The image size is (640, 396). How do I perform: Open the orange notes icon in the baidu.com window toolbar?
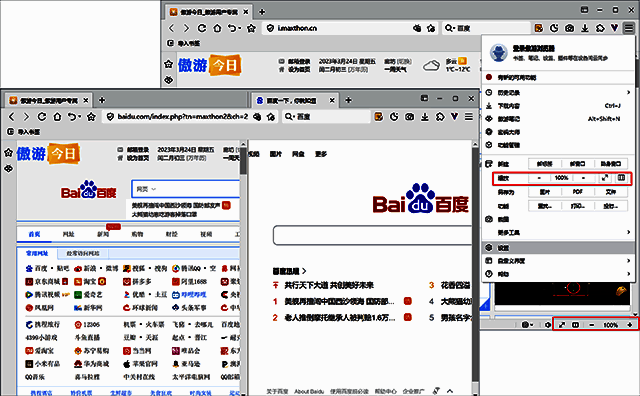pyautogui.click(x=379, y=117)
